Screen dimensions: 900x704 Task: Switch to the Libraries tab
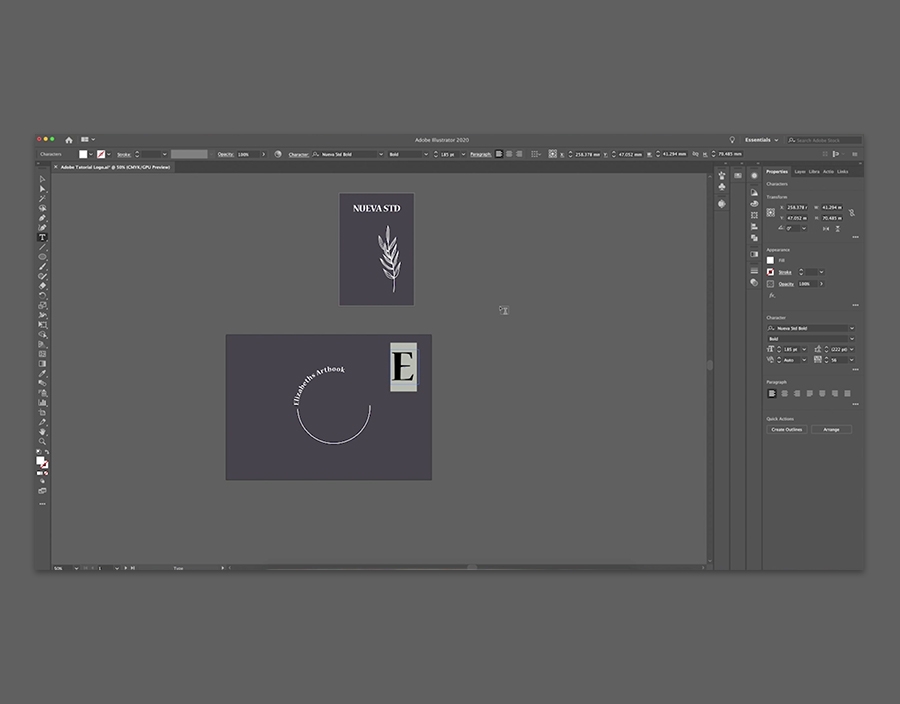(x=814, y=172)
